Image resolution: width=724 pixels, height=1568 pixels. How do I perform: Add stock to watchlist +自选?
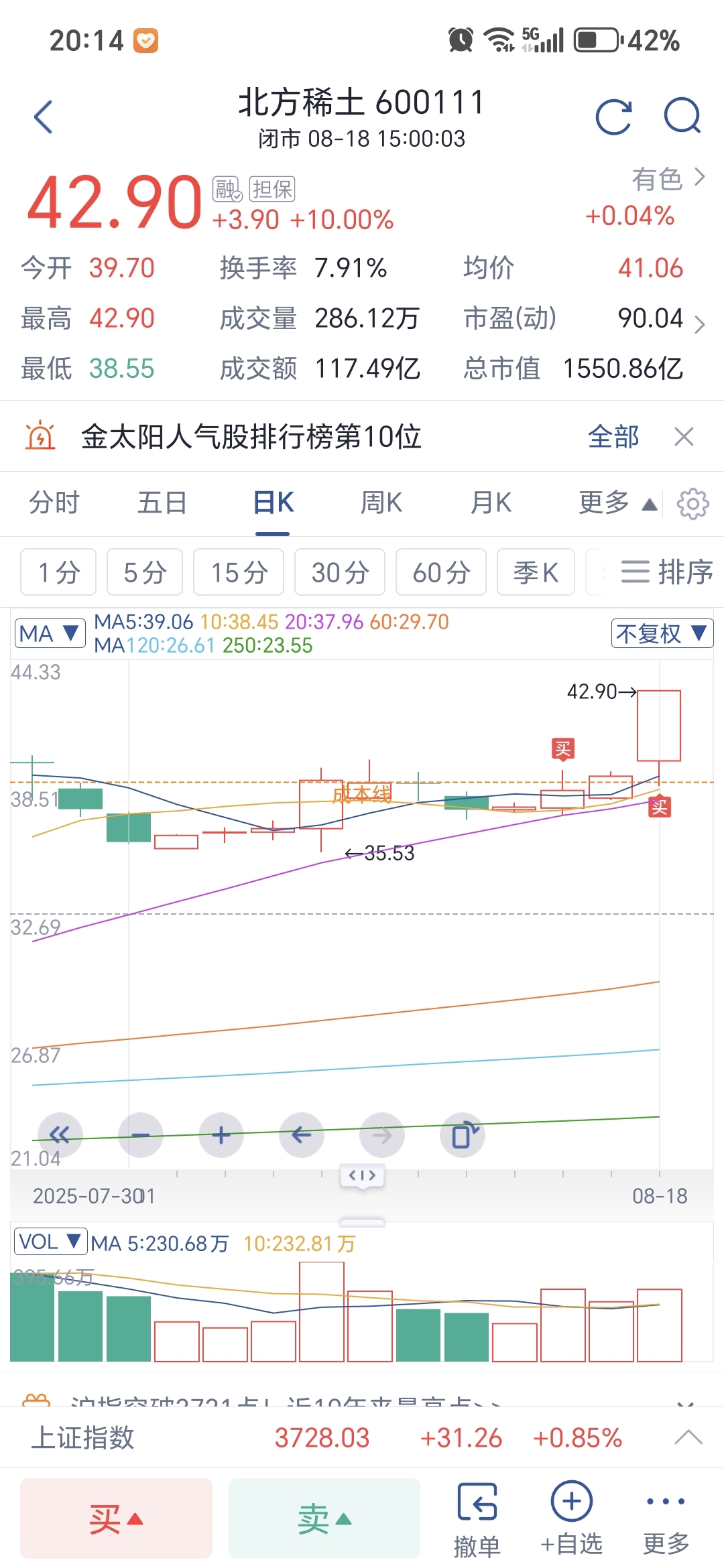click(571, 1518)
